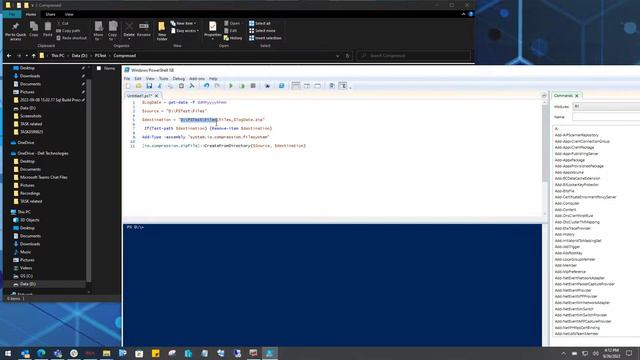Viewport: 640px width, 360px height.
Task: Open the File menu in PowerShell ISE
Action: click(x=127, y=78)
